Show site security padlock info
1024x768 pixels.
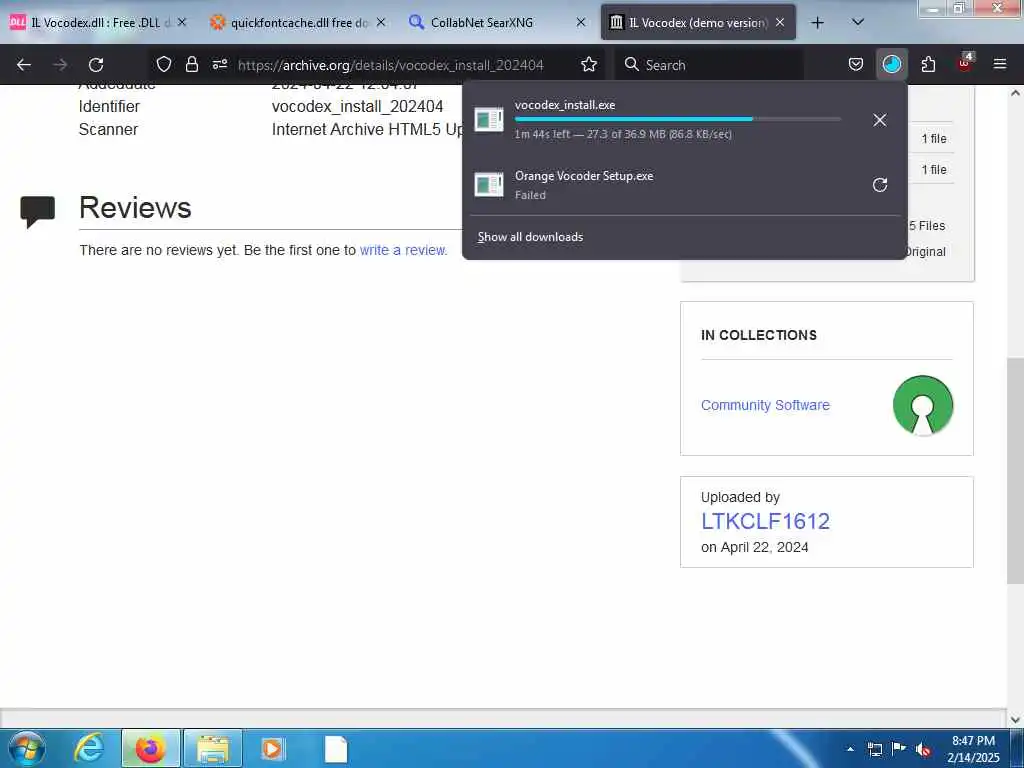191,64
